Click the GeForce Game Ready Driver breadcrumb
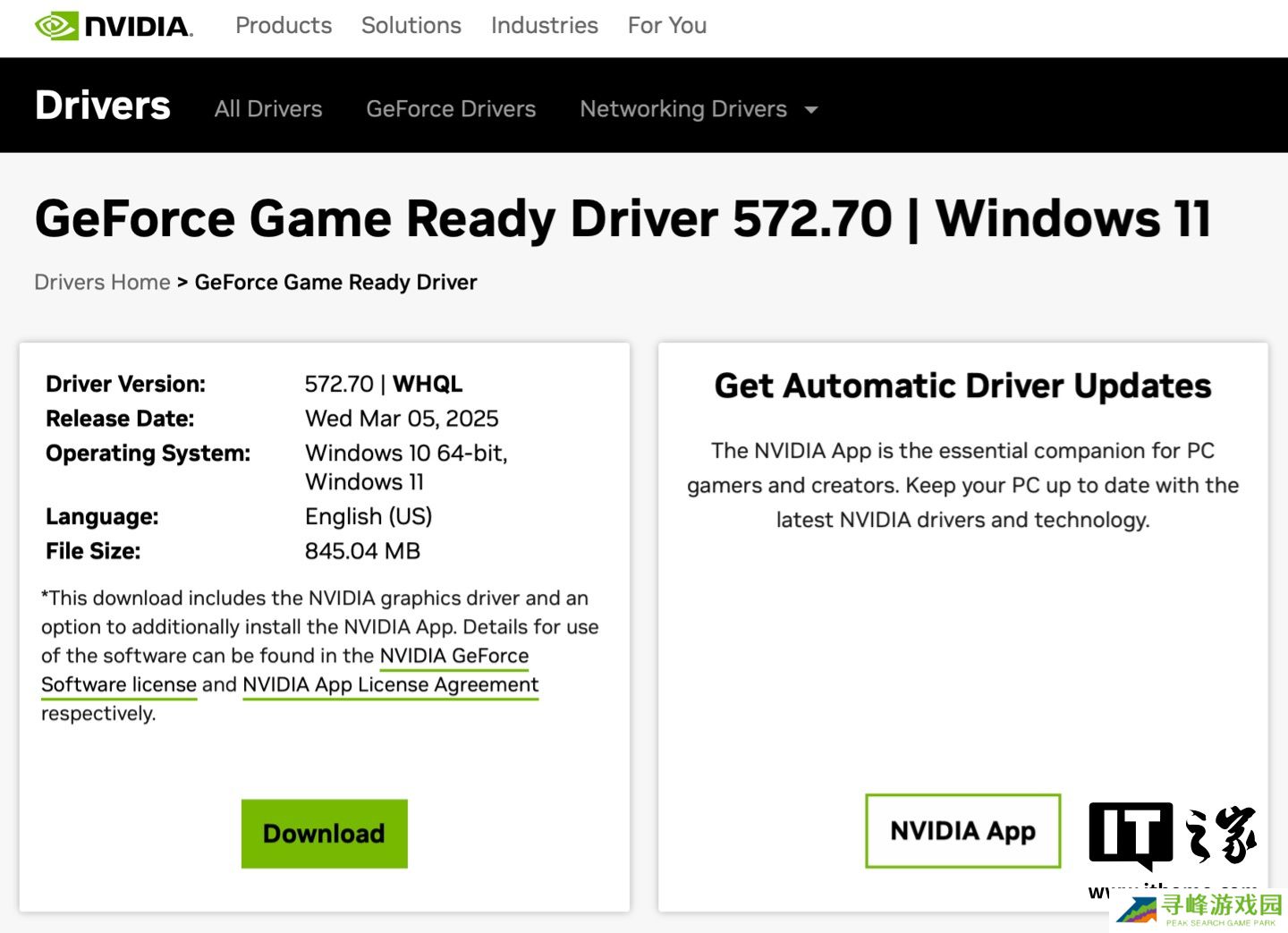Image resolution: width=1288 pixels, height=933 pixels. coord(335,283)
